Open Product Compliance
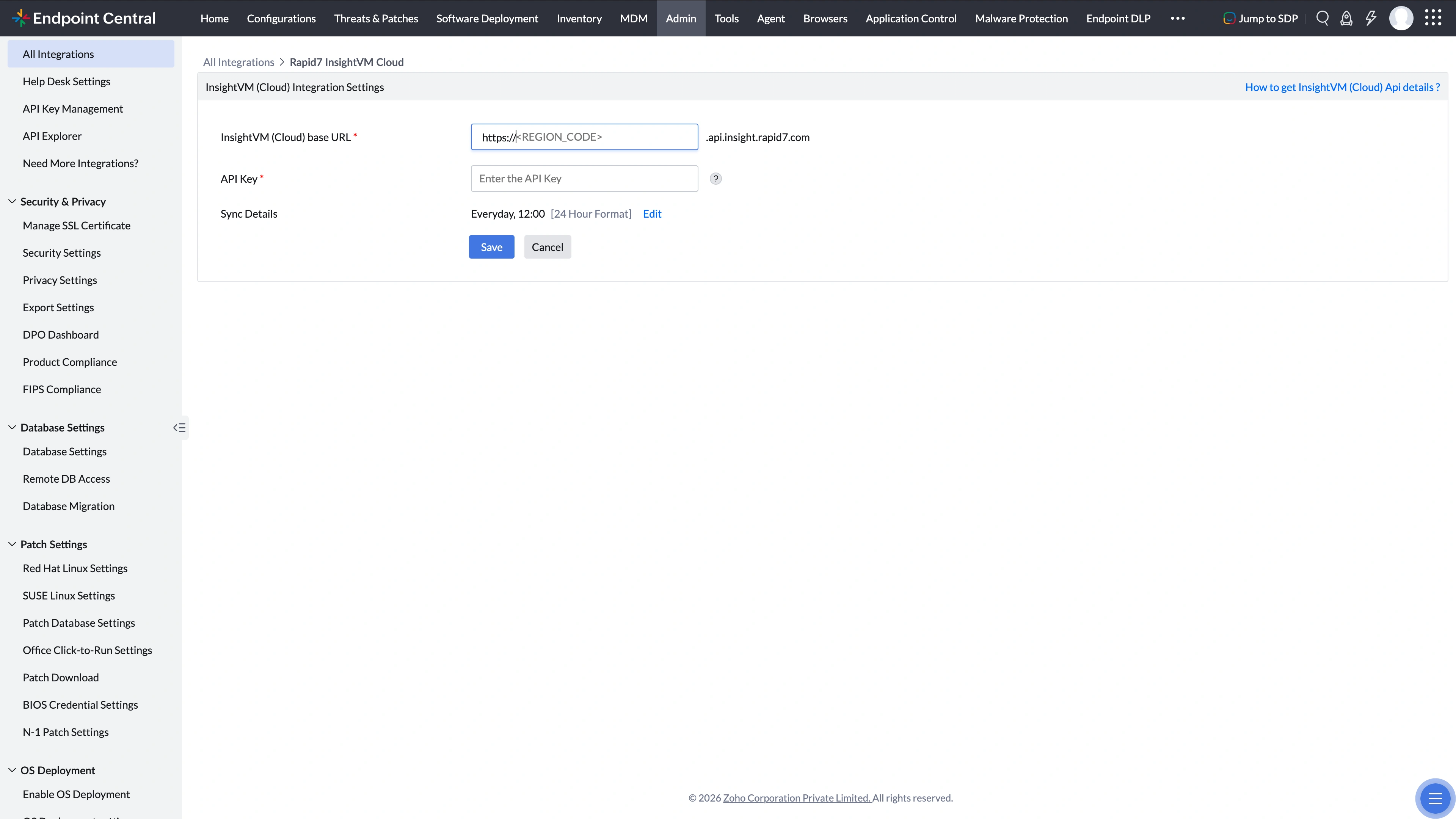 pyautogui.click(x=69, y=362)
